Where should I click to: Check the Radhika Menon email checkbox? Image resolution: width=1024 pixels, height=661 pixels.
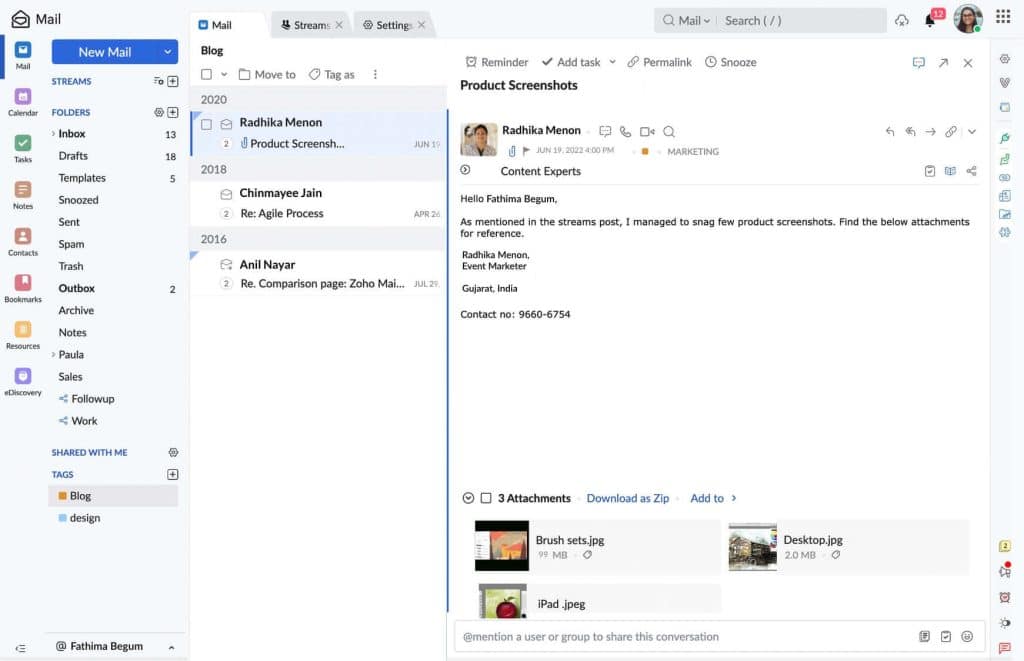click(x=206, y=124)
